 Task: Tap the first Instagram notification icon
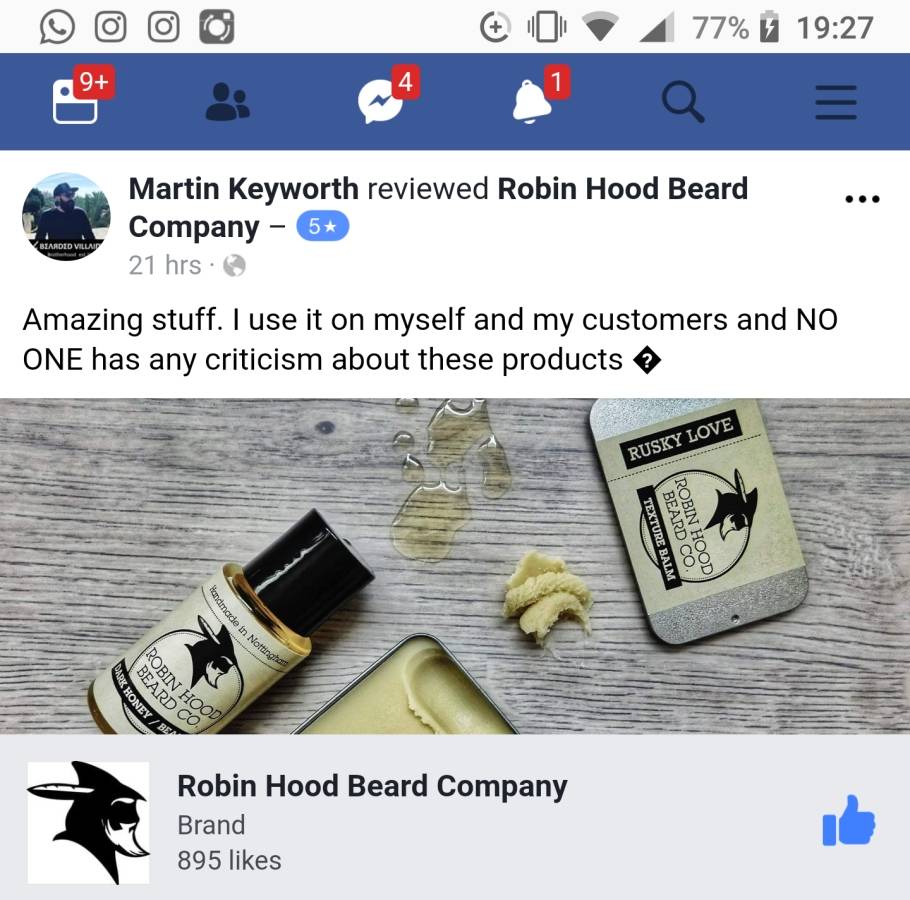tap(110, 27)
